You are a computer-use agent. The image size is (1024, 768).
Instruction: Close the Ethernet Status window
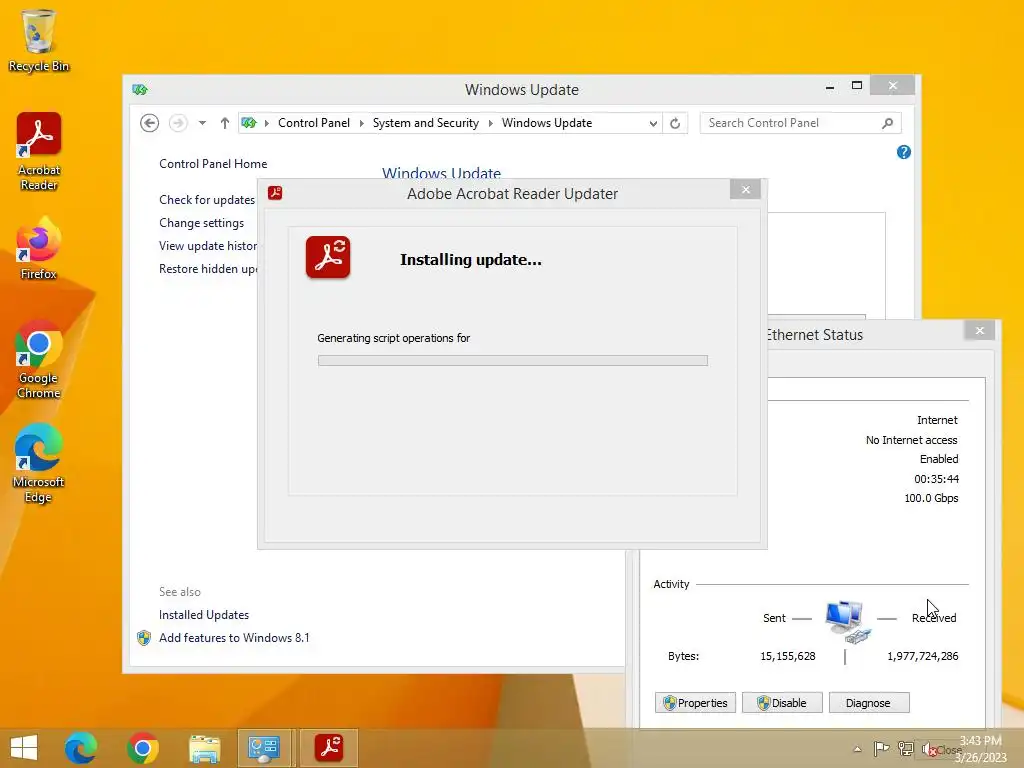tap(980, 330)
